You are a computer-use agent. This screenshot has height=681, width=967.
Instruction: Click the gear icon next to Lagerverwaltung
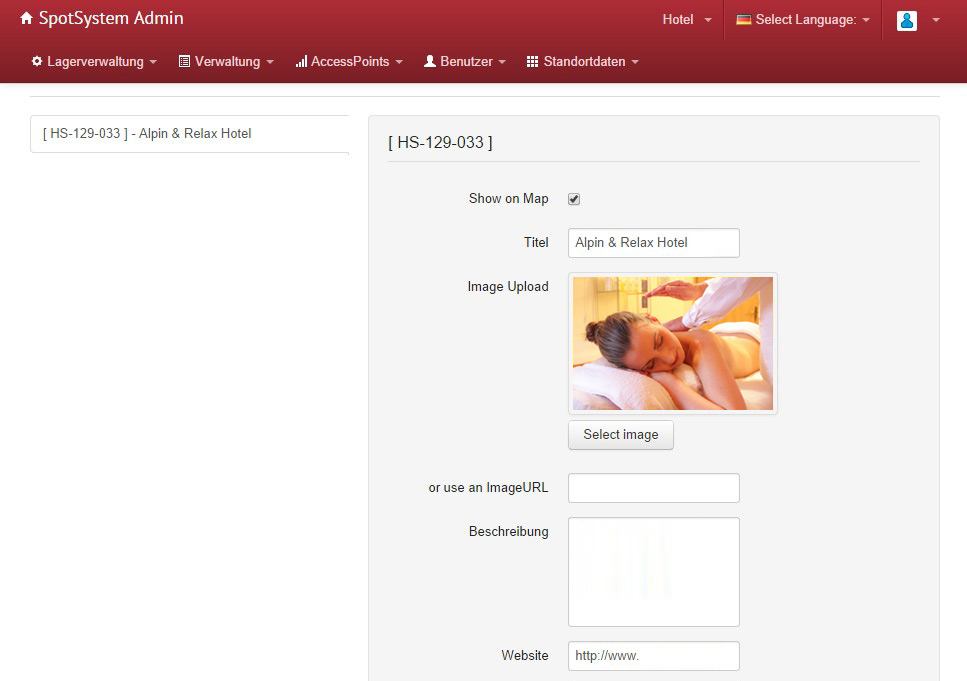tap(37, 62)
